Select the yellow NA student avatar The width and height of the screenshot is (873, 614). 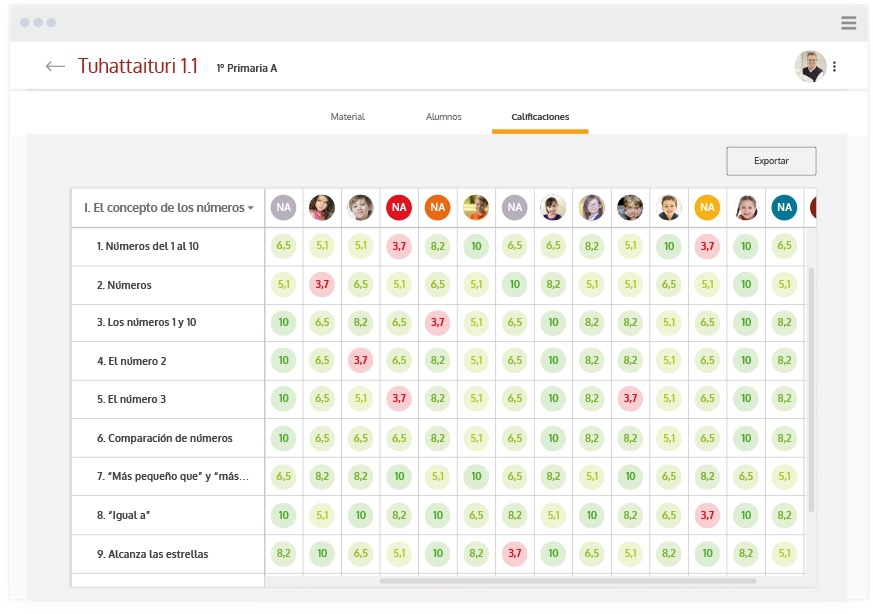pyautogui.click(x=707, y=208)
